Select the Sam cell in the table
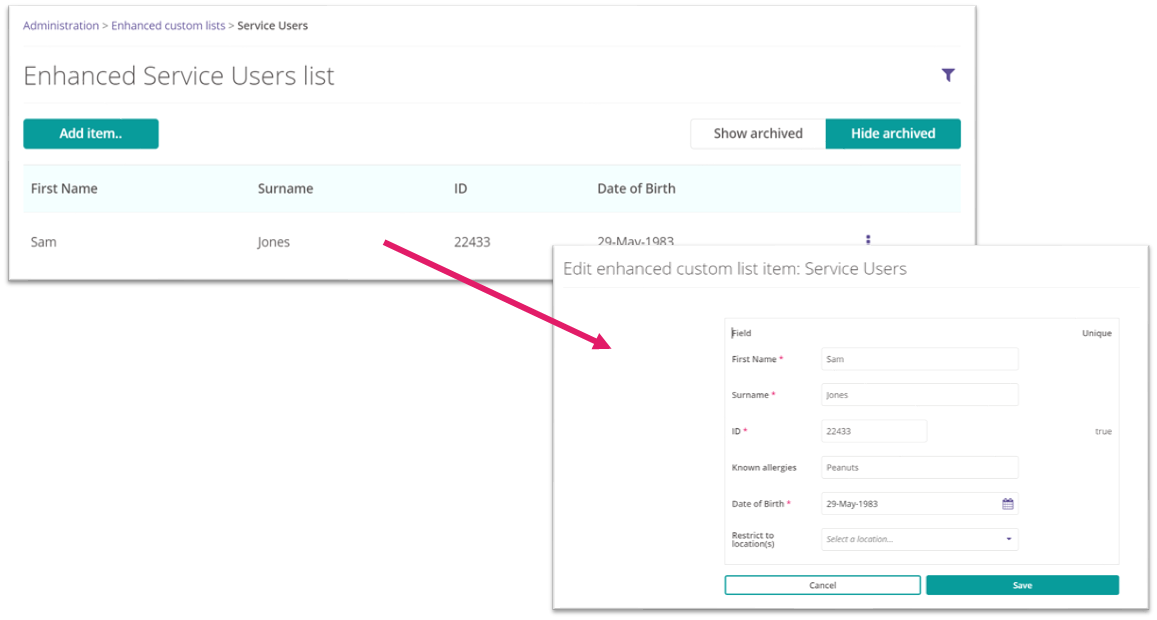The width and height of the screenshot is (1157, 620). (44, 242)
